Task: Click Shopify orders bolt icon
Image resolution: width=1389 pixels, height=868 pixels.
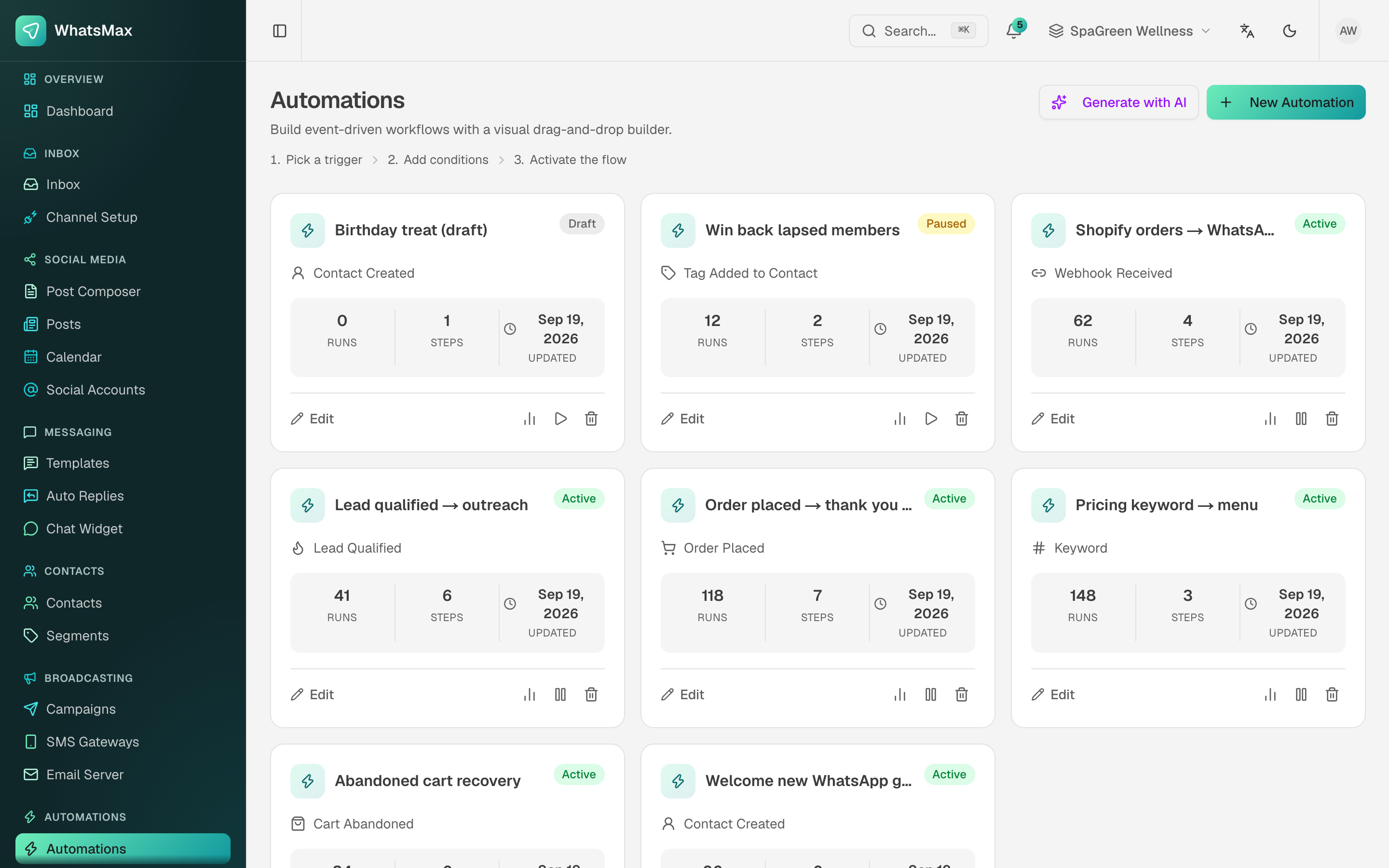Action: click(x=1048, y=230)
